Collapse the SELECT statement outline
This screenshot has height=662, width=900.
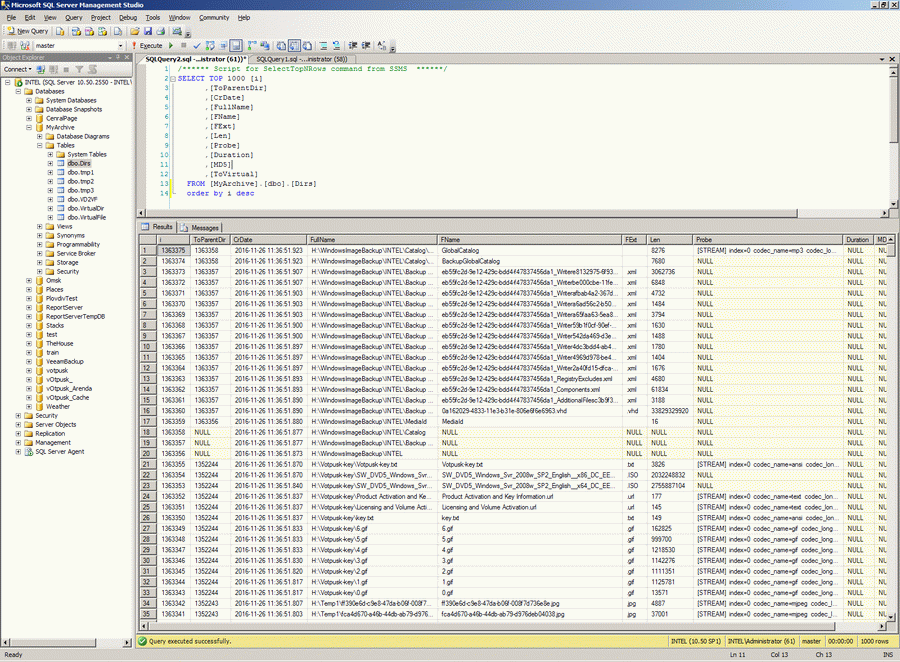173,79
